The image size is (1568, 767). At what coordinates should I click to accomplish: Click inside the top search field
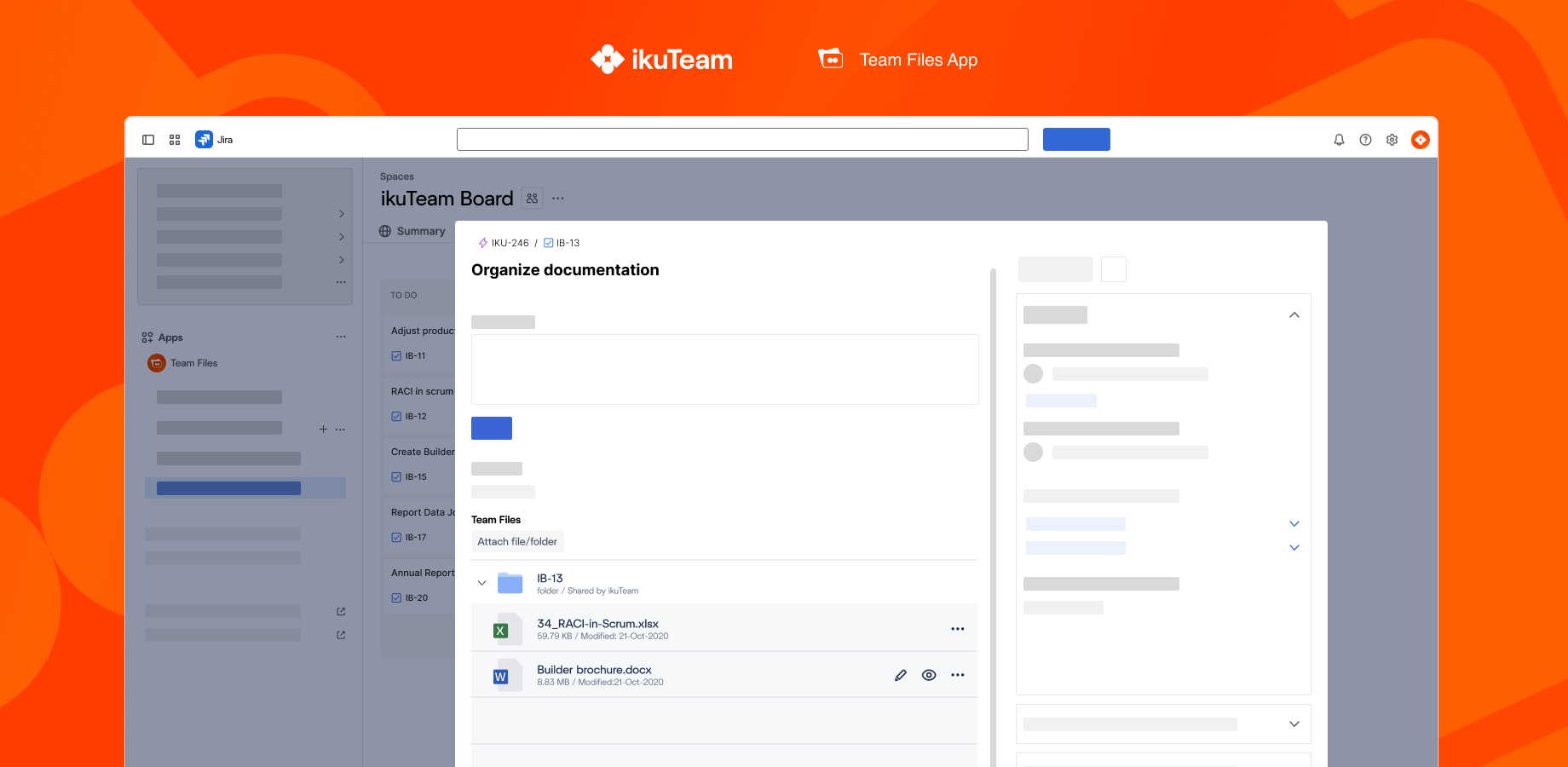(x=742, y=139)
